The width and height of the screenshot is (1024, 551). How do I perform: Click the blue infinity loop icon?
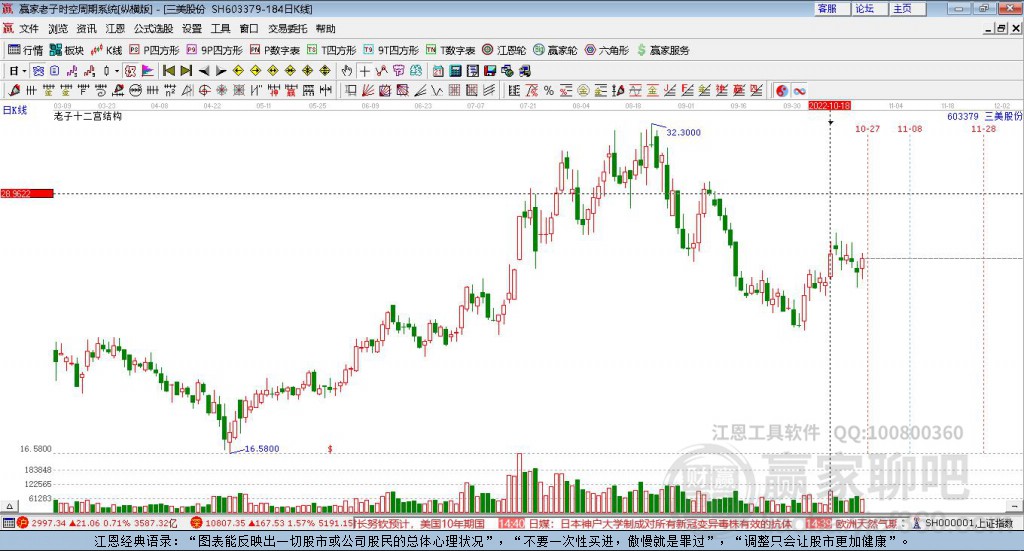coord(799,91)
